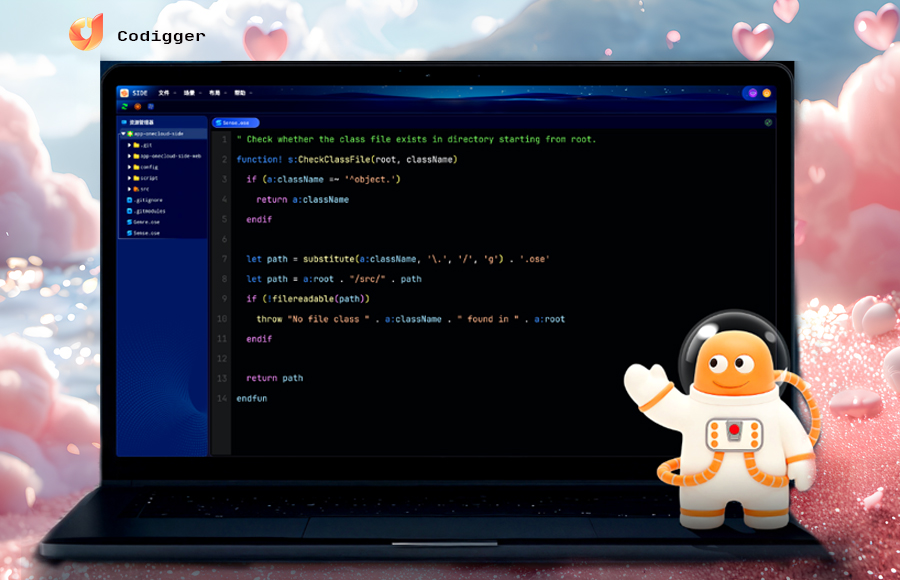Screen dimensions: 900x580
Task: Click the endfun keyword on line 14
Action: pyautogui.click(x=251, y=398)
